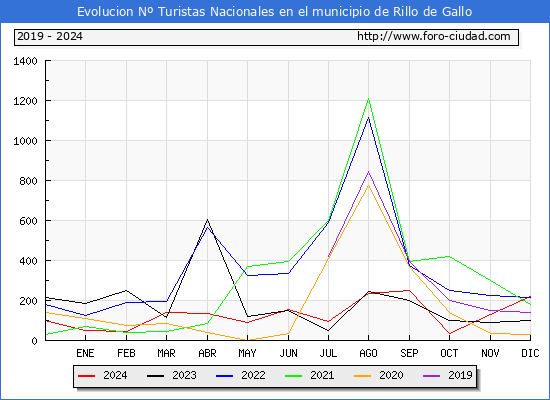Click the 2020 legend label

(391, 375)
